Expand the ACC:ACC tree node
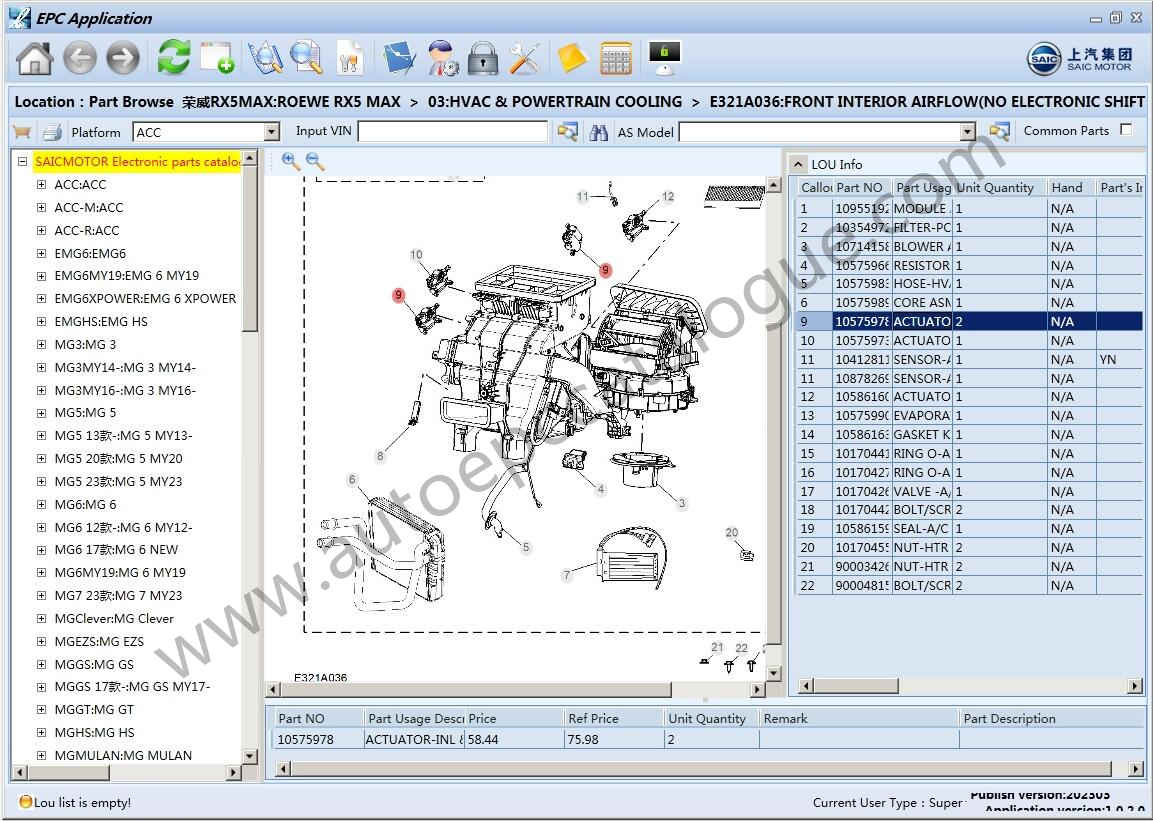Screen dimensions: 1153x821 (41, 184)
